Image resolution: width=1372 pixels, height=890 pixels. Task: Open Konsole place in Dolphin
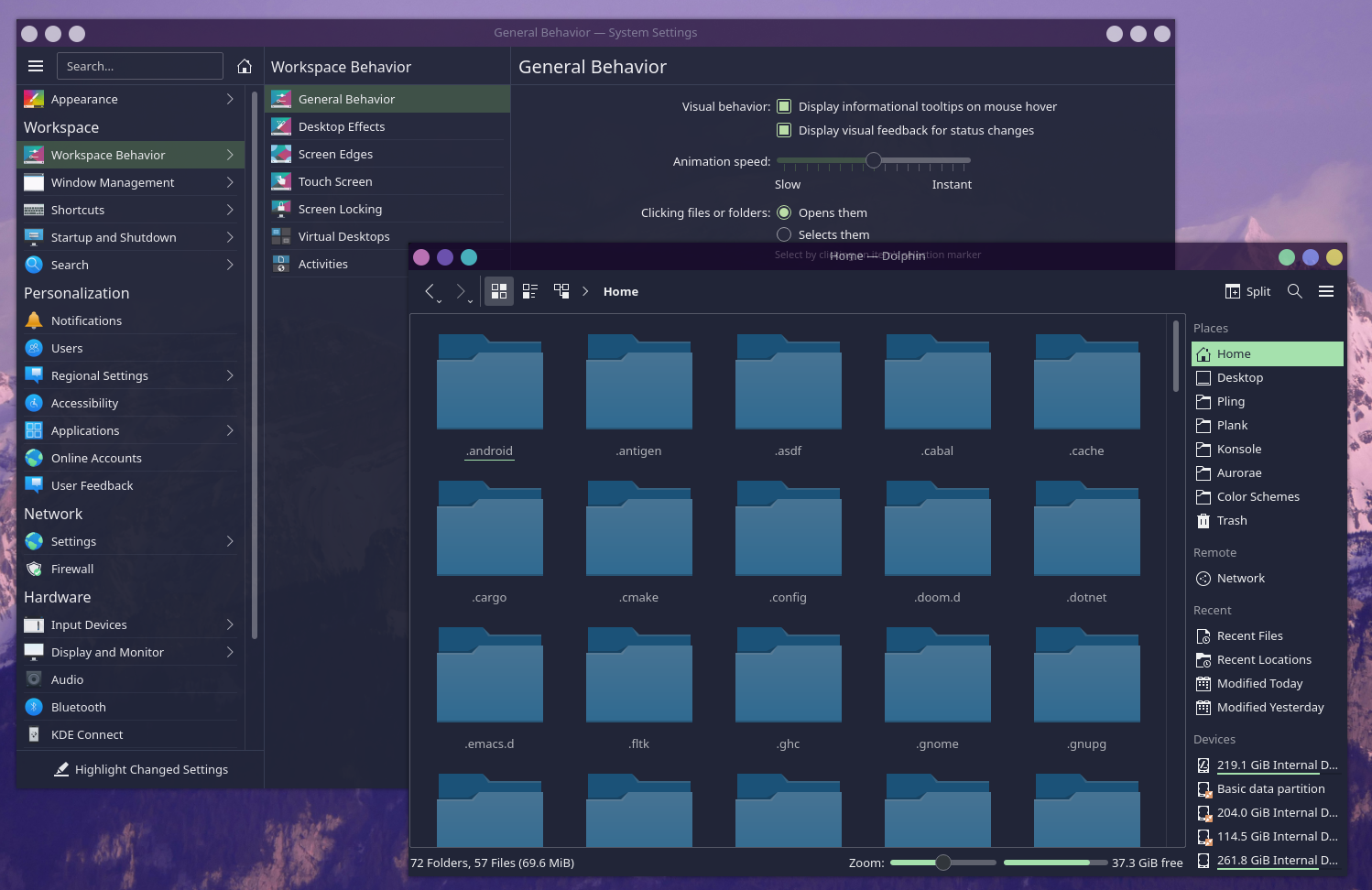point(1268,449)
